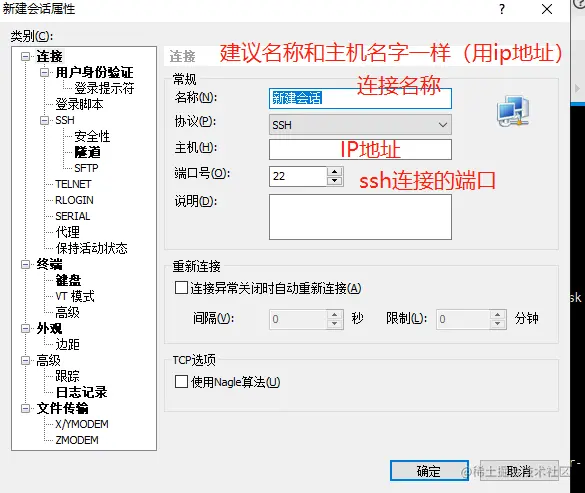Image resolution: width=585 pixels, height=493 pixels.
Task: Collapse the 高级 top-level tree node
Action: (x=25, y=360)
